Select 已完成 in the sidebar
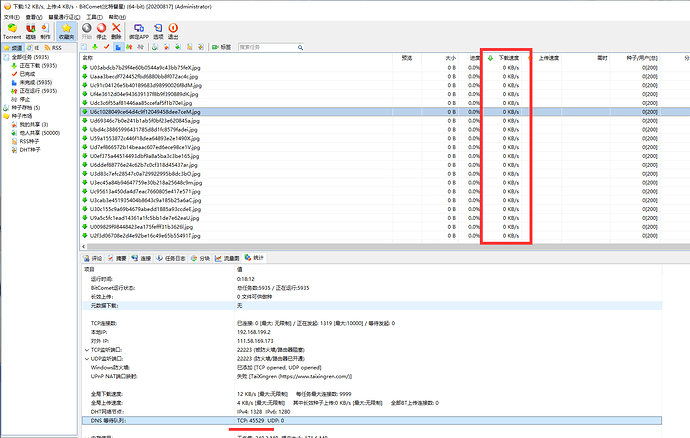The width and height of the screenshot is (690, 438). (27, 74)
